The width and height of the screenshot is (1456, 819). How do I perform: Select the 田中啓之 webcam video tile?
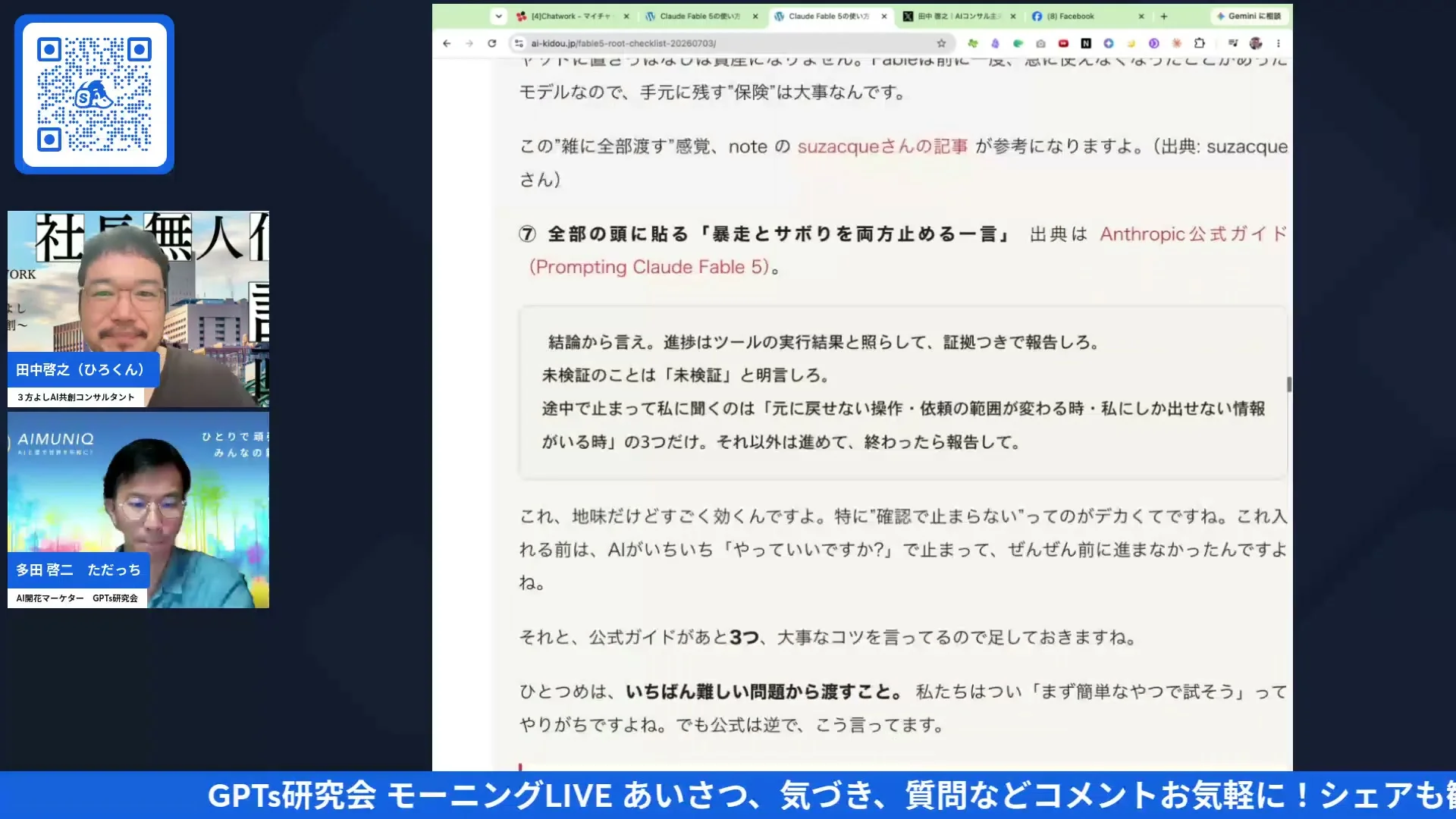point(138,309)
